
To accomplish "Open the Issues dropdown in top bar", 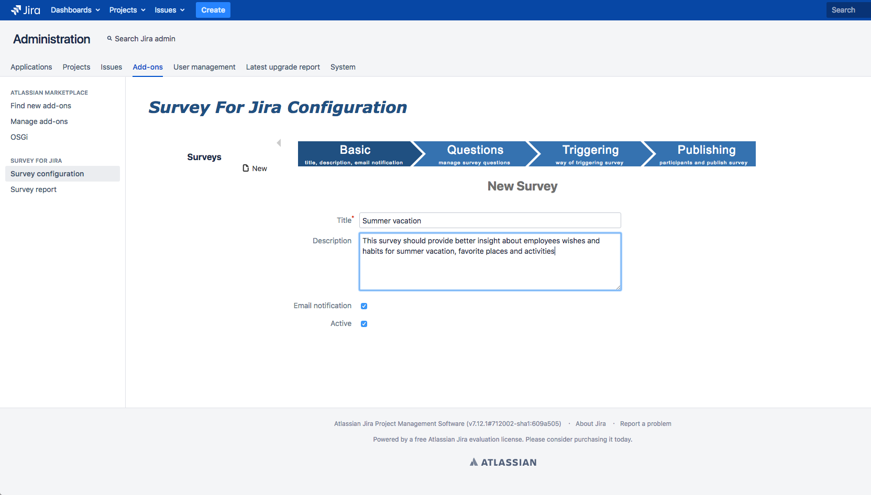I will (x=169, y=10).
